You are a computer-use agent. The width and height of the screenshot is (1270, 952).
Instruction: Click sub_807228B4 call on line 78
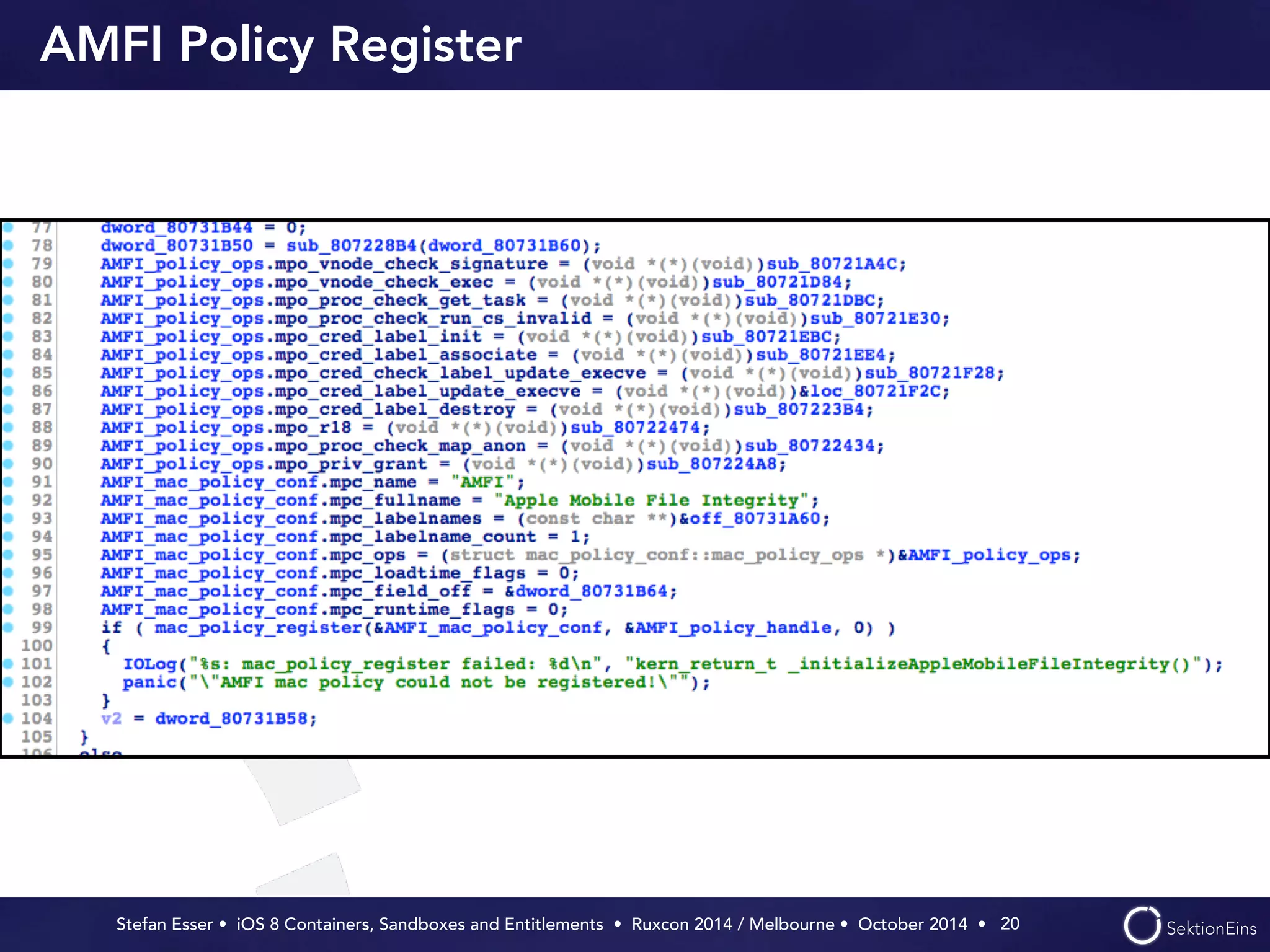coord(352,246)
